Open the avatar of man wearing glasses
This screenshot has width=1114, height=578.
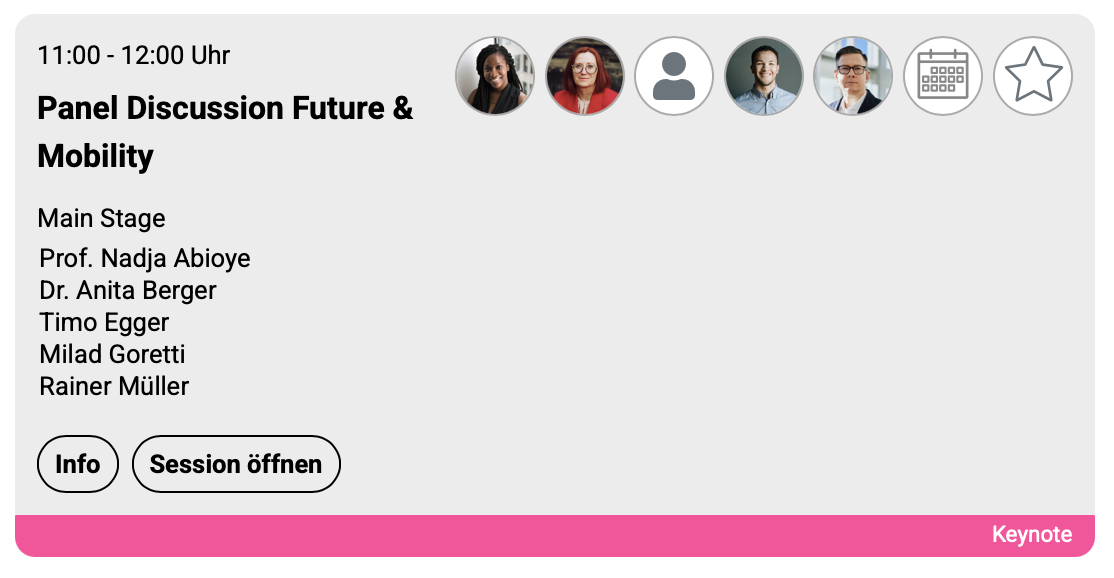853,76
